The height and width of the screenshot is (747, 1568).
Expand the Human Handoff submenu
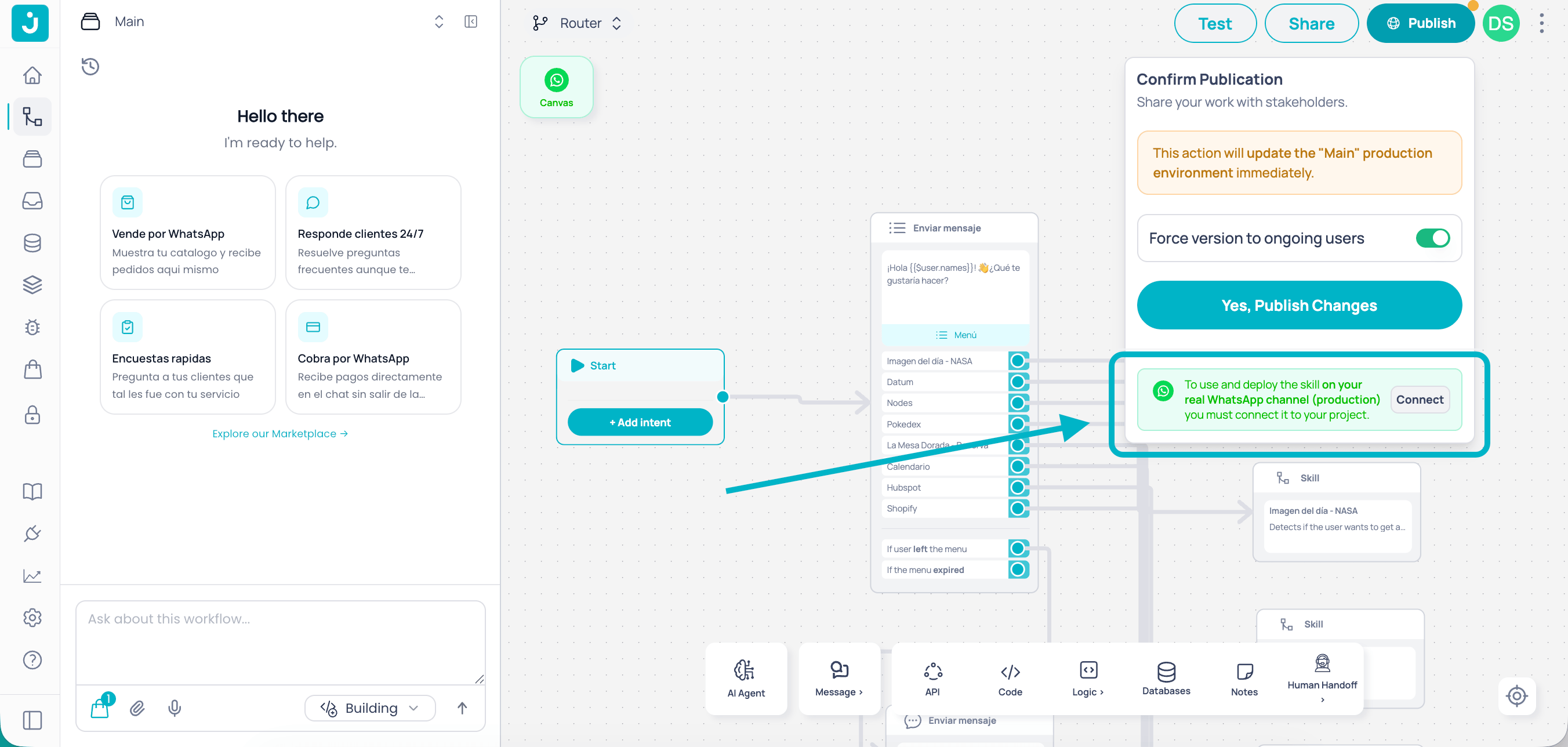click(x=1322, y=679)
